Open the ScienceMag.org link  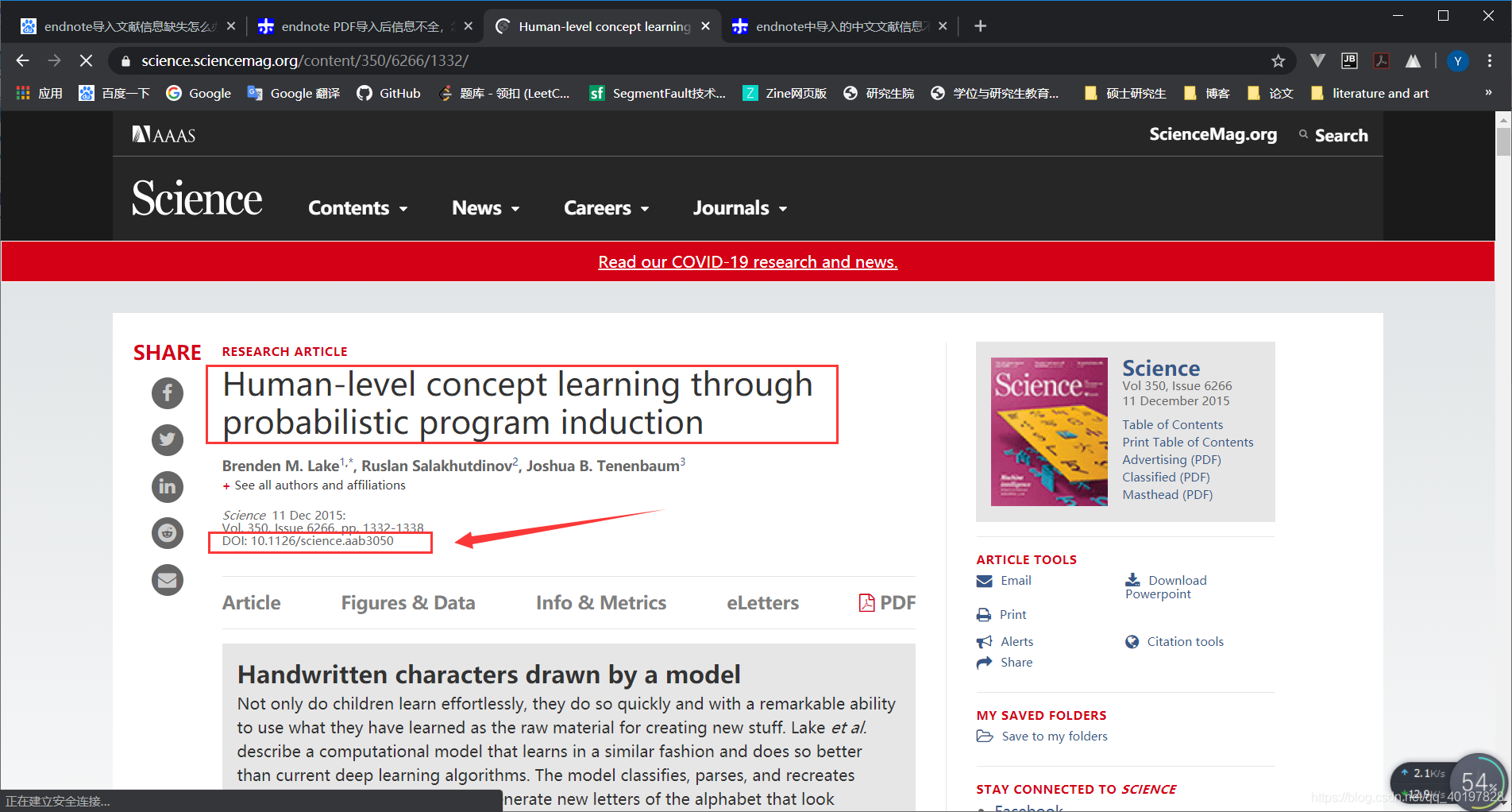[x=1213, y=134]
